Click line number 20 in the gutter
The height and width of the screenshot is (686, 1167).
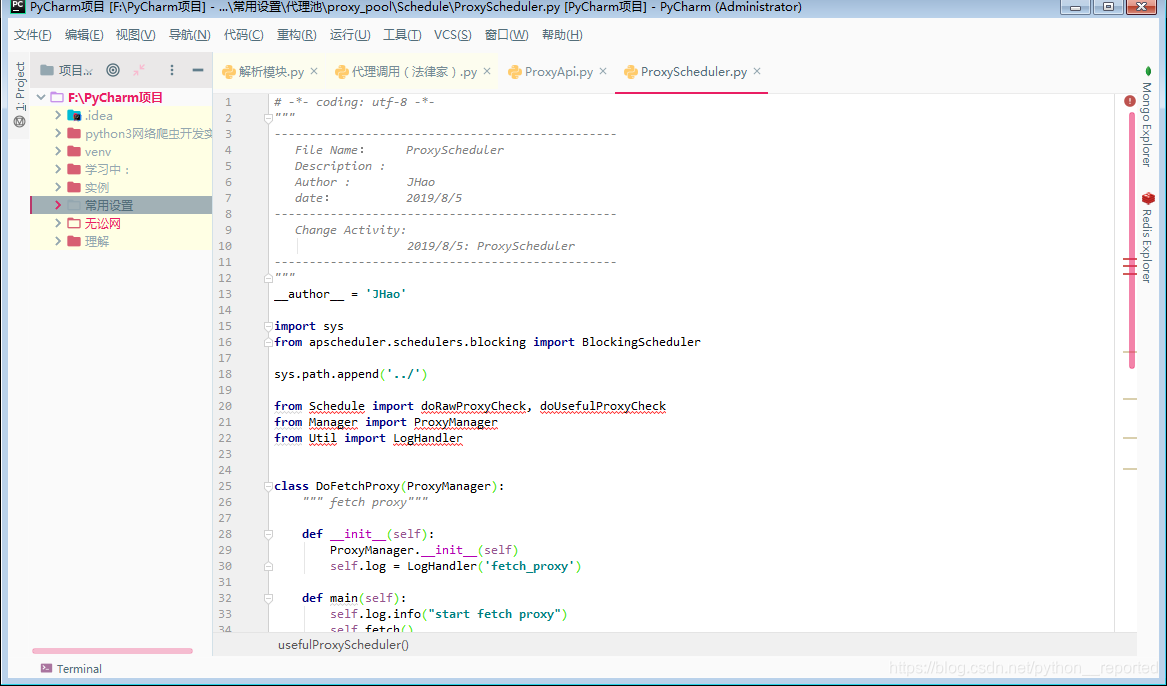click(225, 406)
